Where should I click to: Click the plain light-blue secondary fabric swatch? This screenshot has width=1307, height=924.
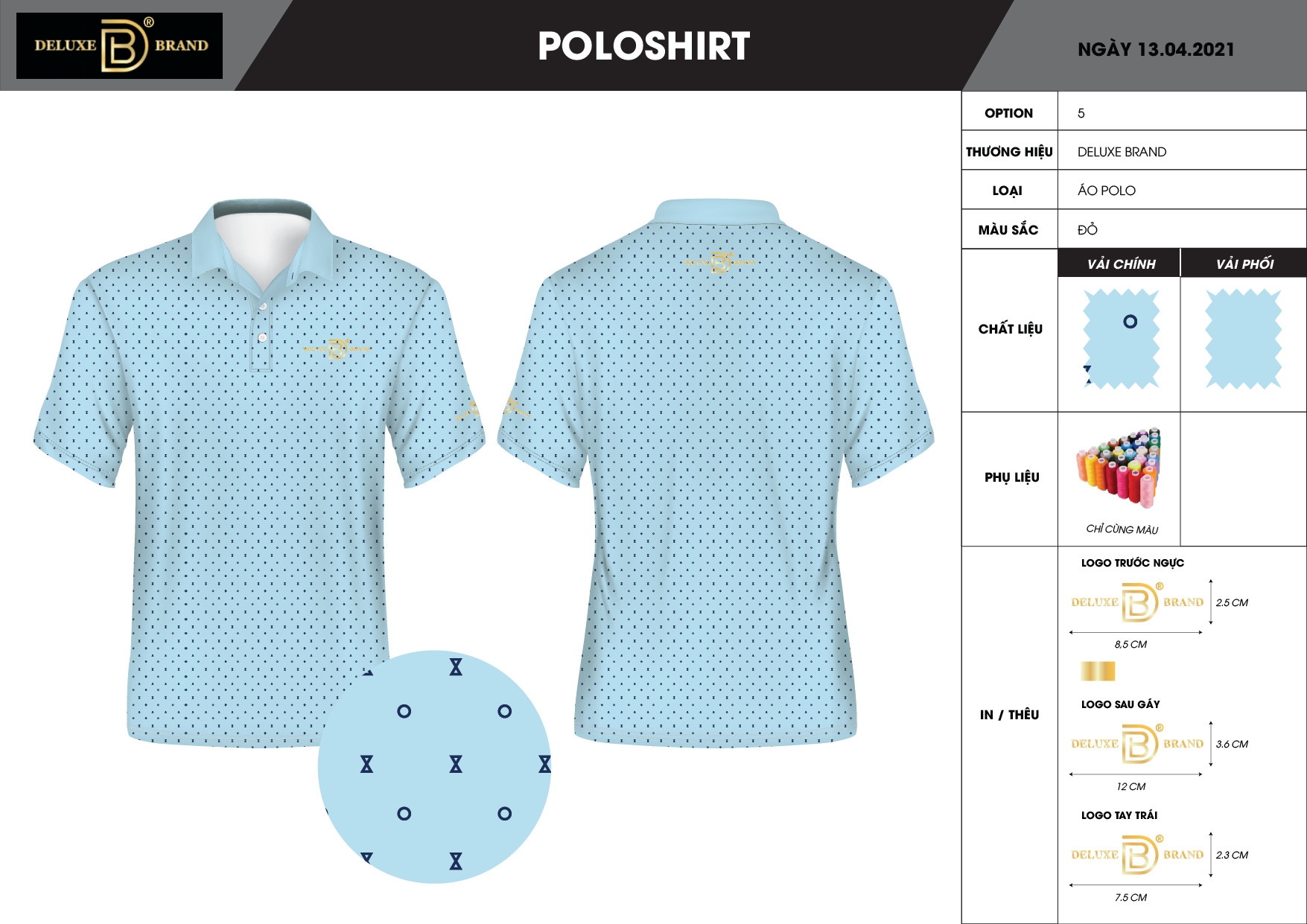(1243, 340)
